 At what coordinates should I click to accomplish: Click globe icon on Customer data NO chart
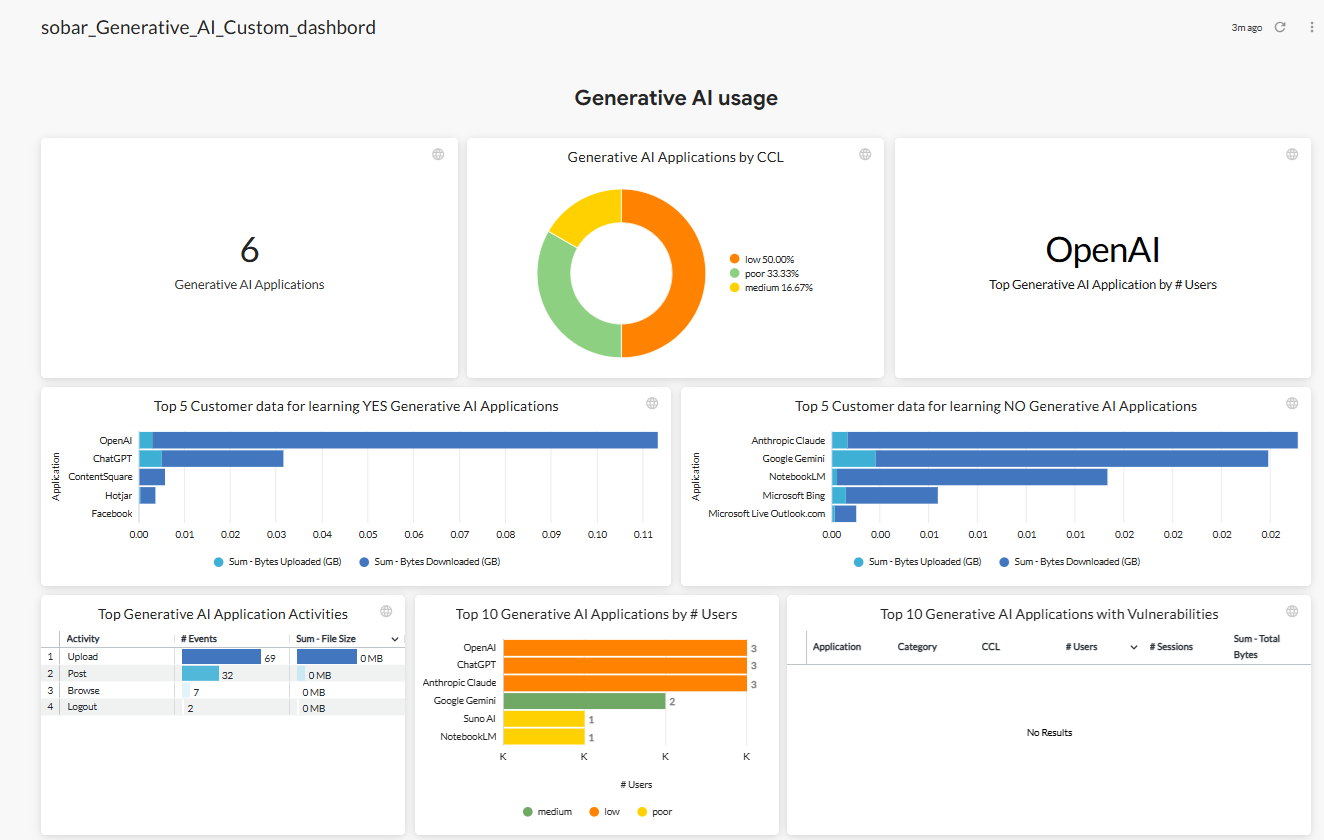point(1292,403)
